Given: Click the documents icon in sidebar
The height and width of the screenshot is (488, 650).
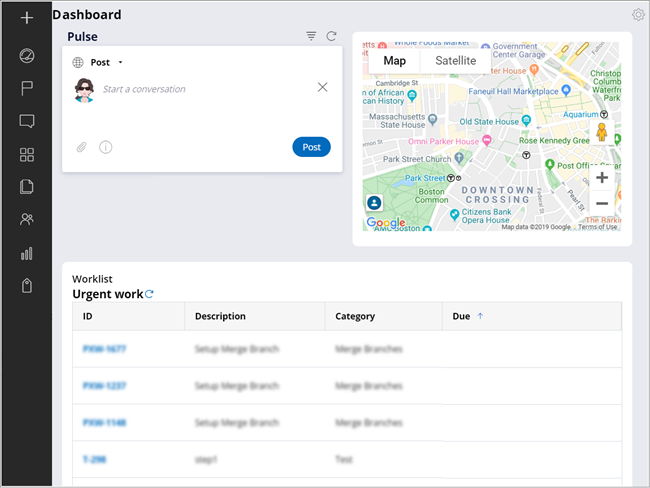Looking at the screenshot, I should click(x=27, y=187).
